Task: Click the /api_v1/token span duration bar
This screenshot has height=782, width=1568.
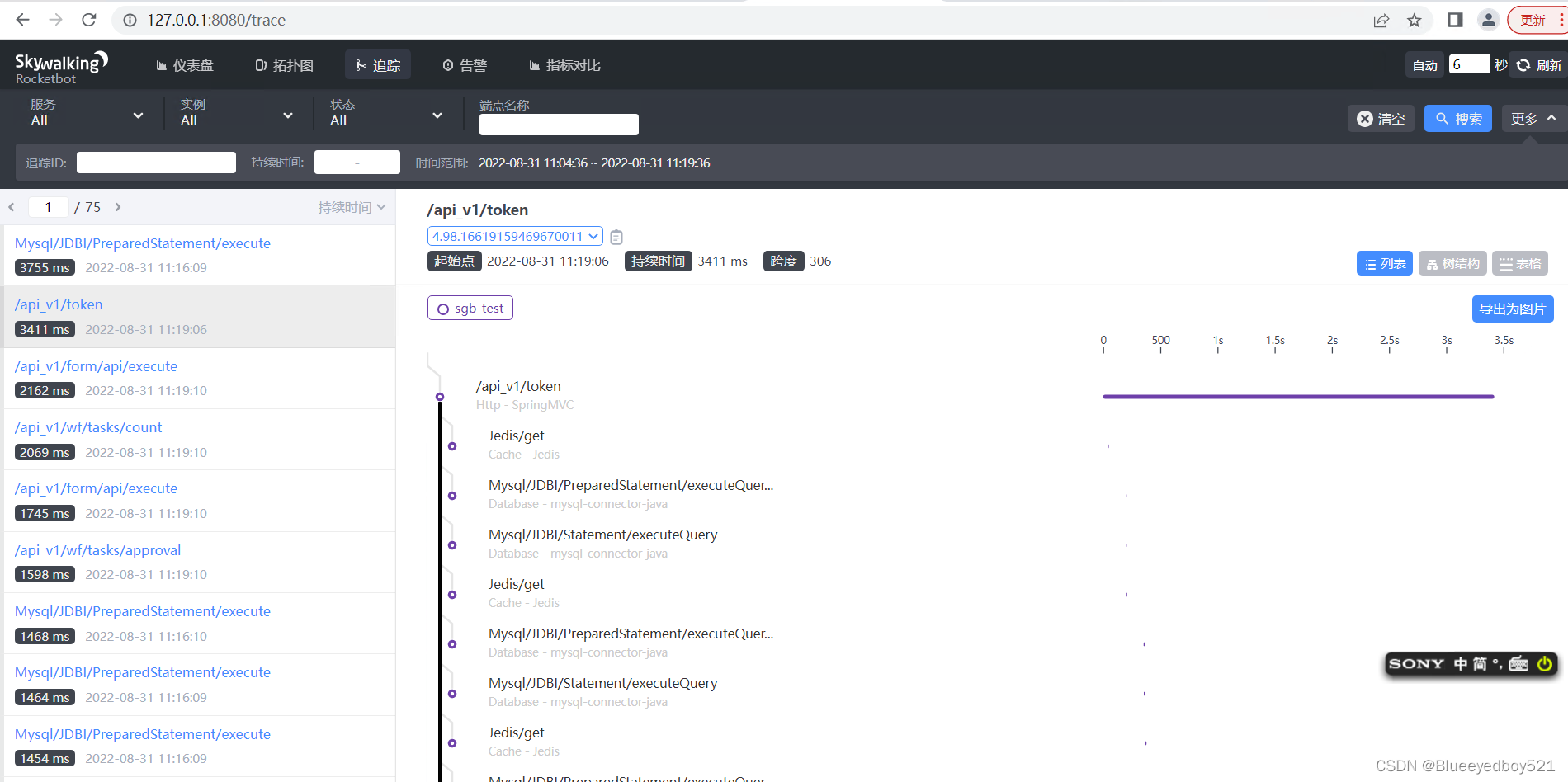Action: click(1298, 397)
